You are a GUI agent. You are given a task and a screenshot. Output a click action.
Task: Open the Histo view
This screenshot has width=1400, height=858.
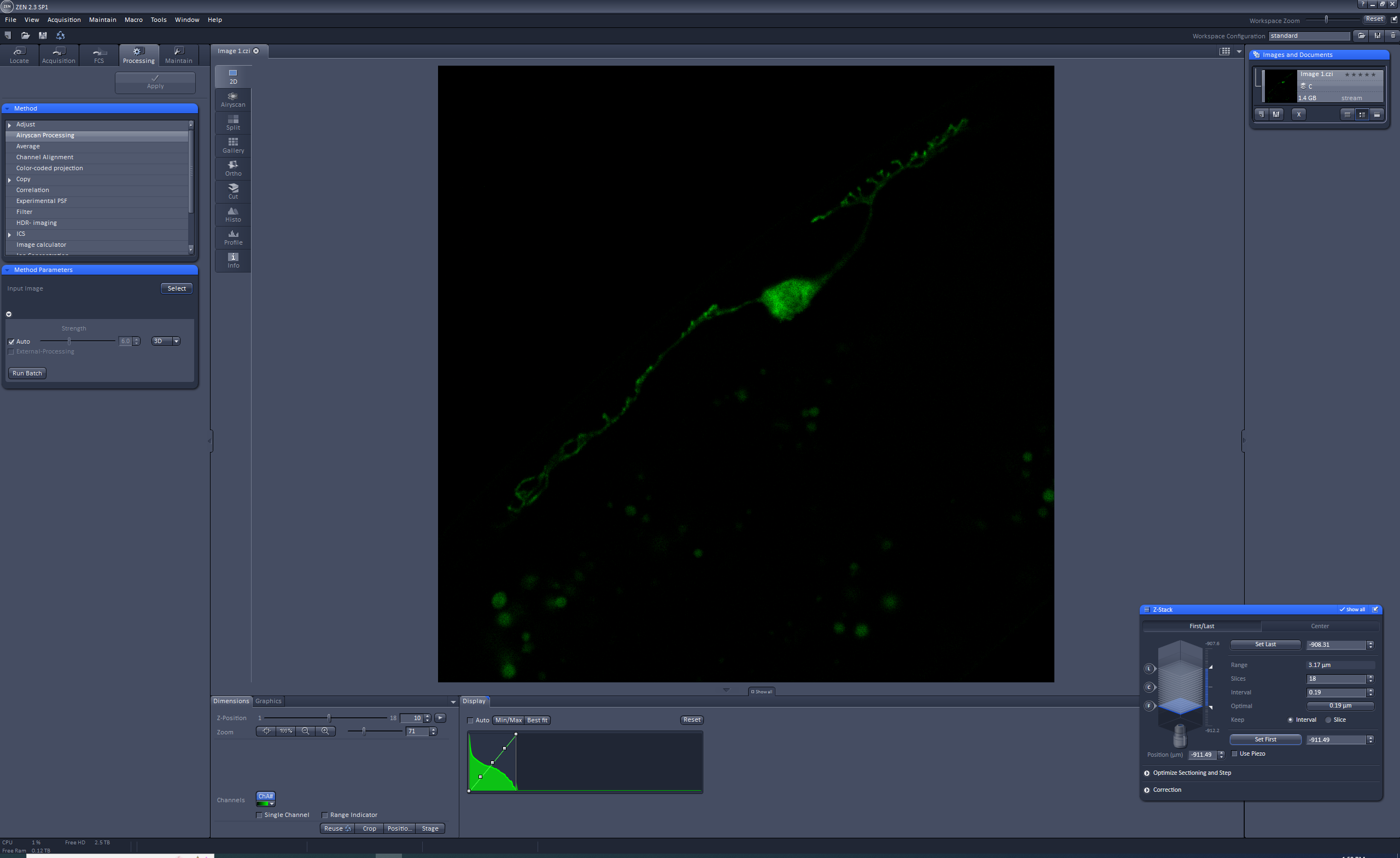233,214
